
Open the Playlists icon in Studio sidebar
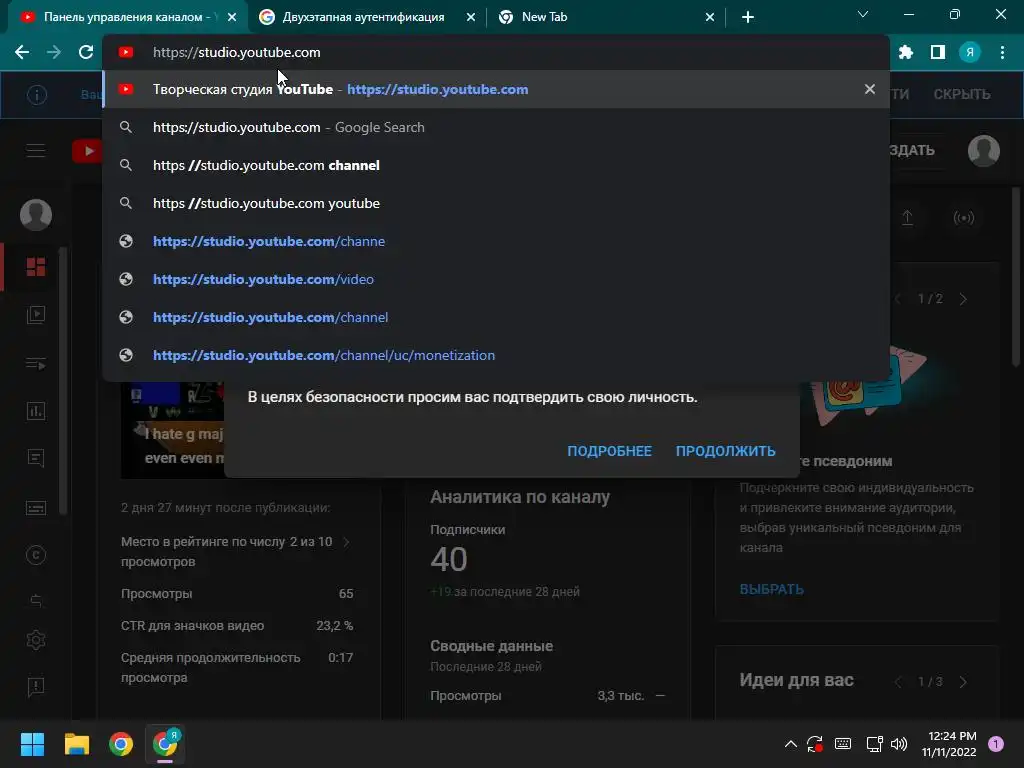click(36, 363)
